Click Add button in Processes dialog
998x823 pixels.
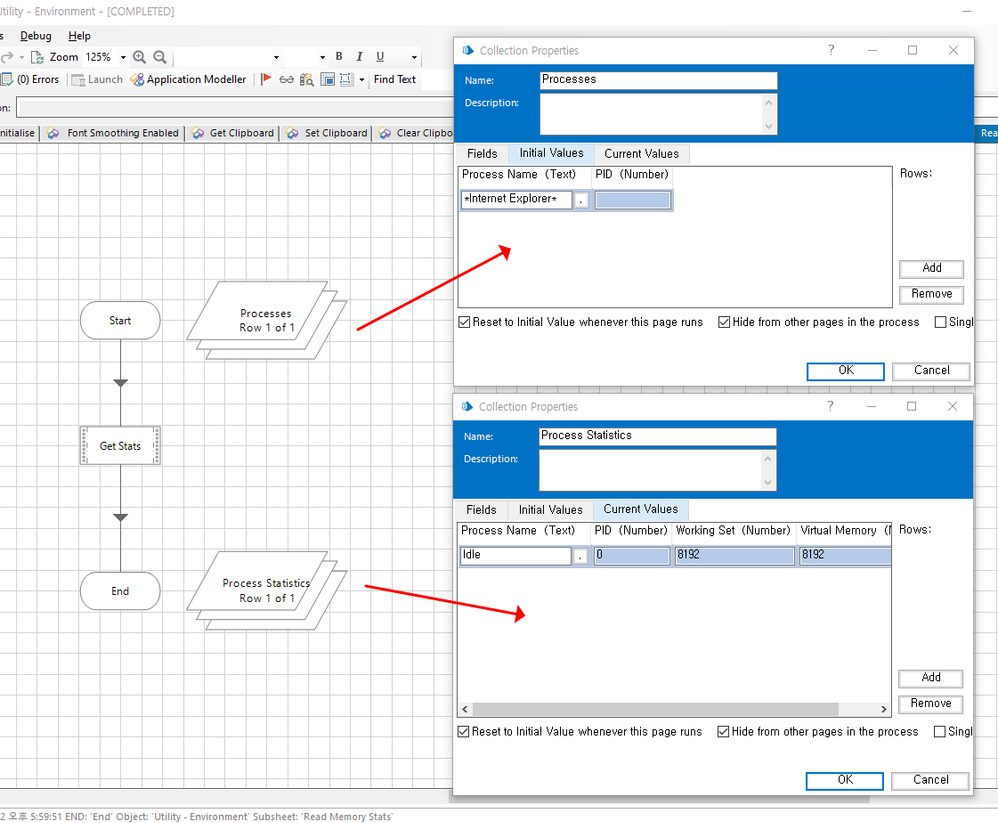(x=931, y=268)
